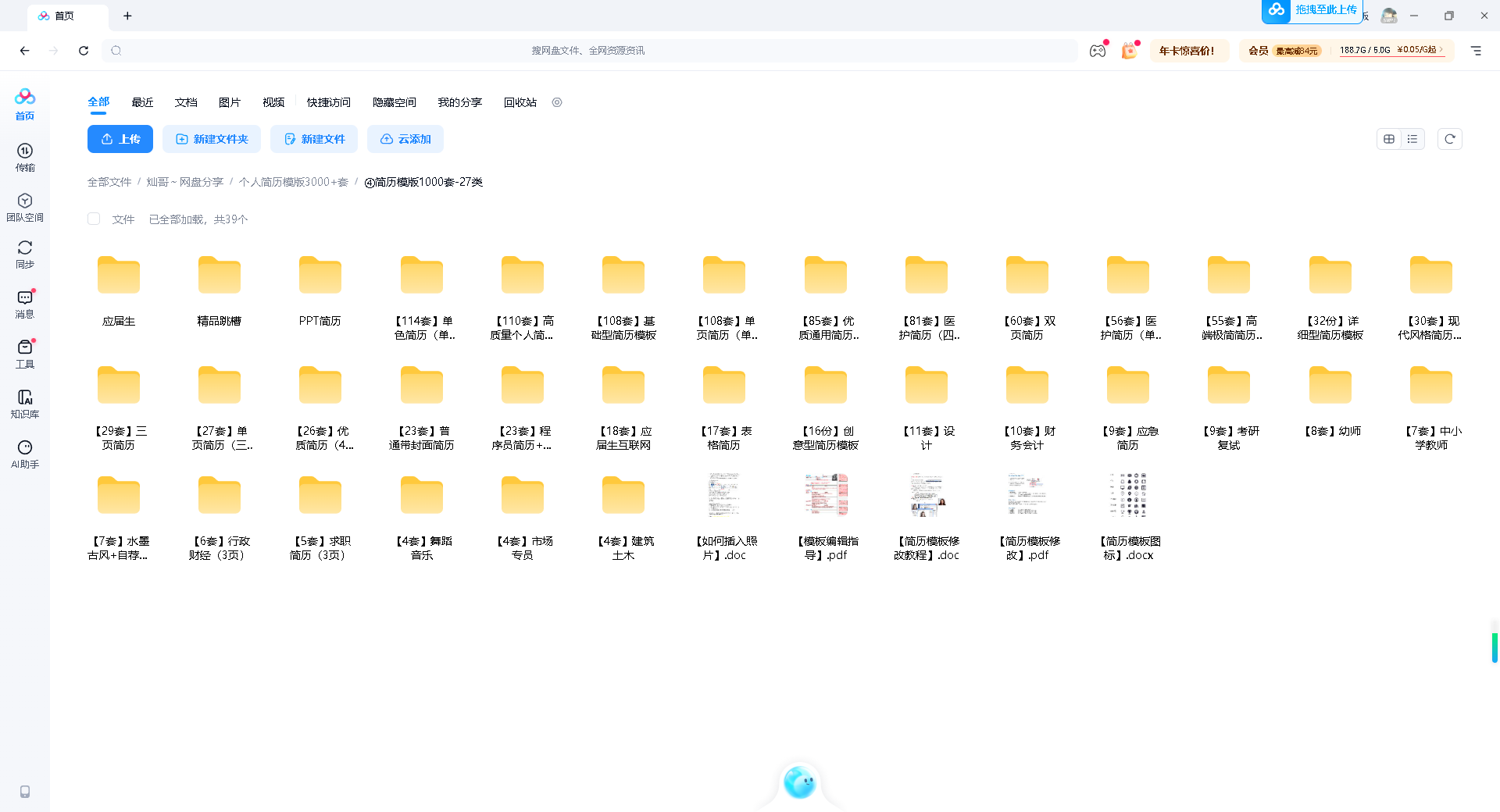The width and height of the screenshot is (1500, 812).
Task: Go to 全部文件 breadcrumb
Action: point(109,182)
